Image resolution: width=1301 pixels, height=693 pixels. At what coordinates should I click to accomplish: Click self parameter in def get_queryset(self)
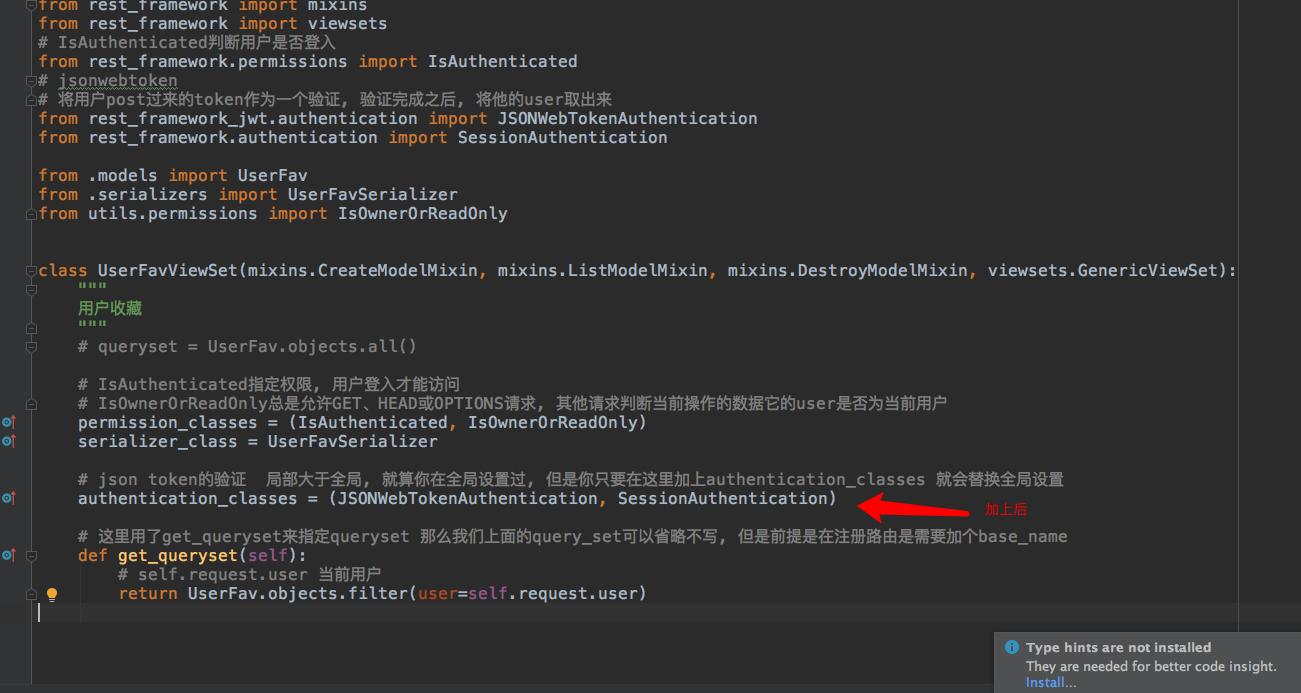coord(267,555)
